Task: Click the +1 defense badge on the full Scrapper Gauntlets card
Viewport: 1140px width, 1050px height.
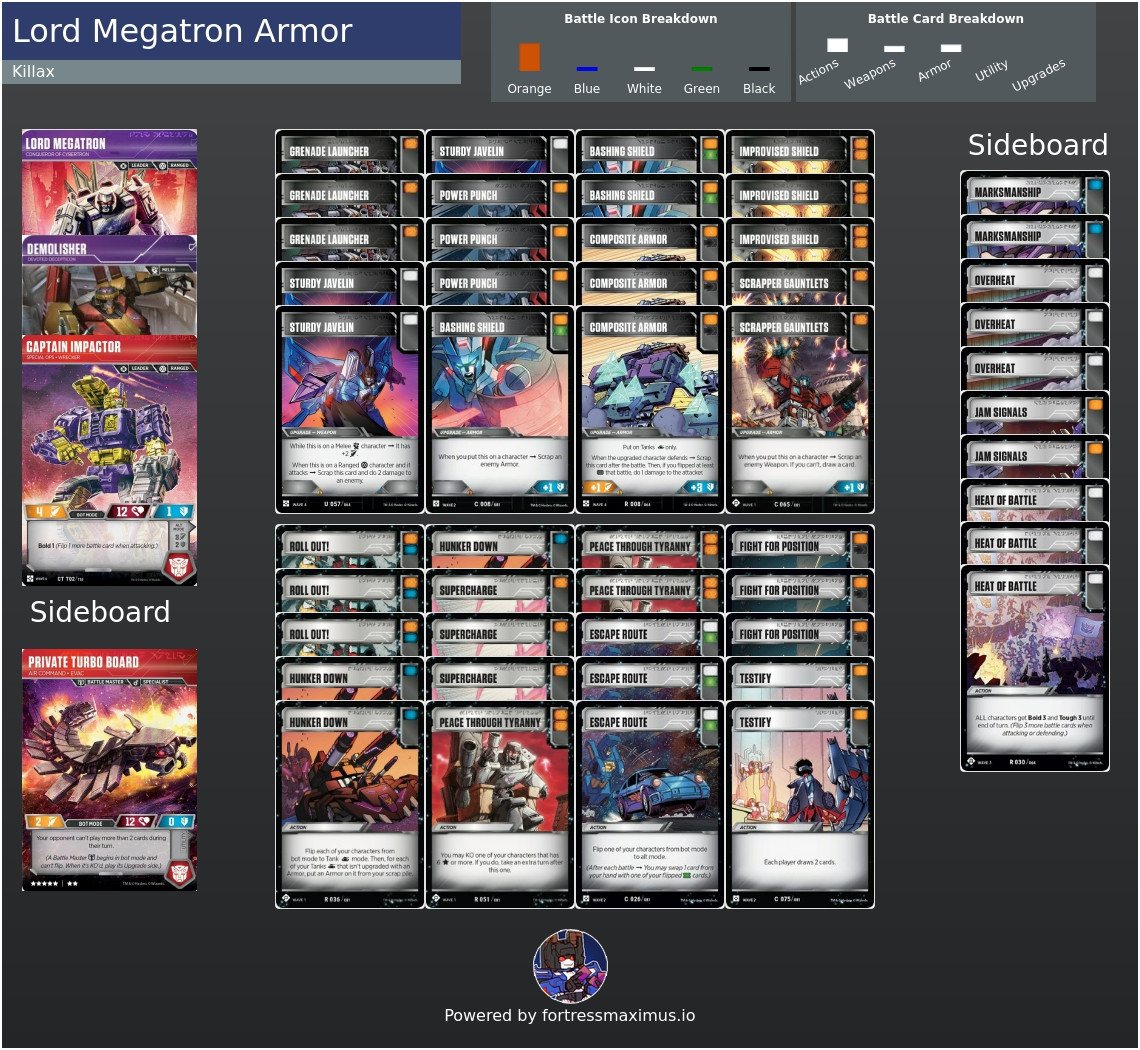Action: (852, 487)
